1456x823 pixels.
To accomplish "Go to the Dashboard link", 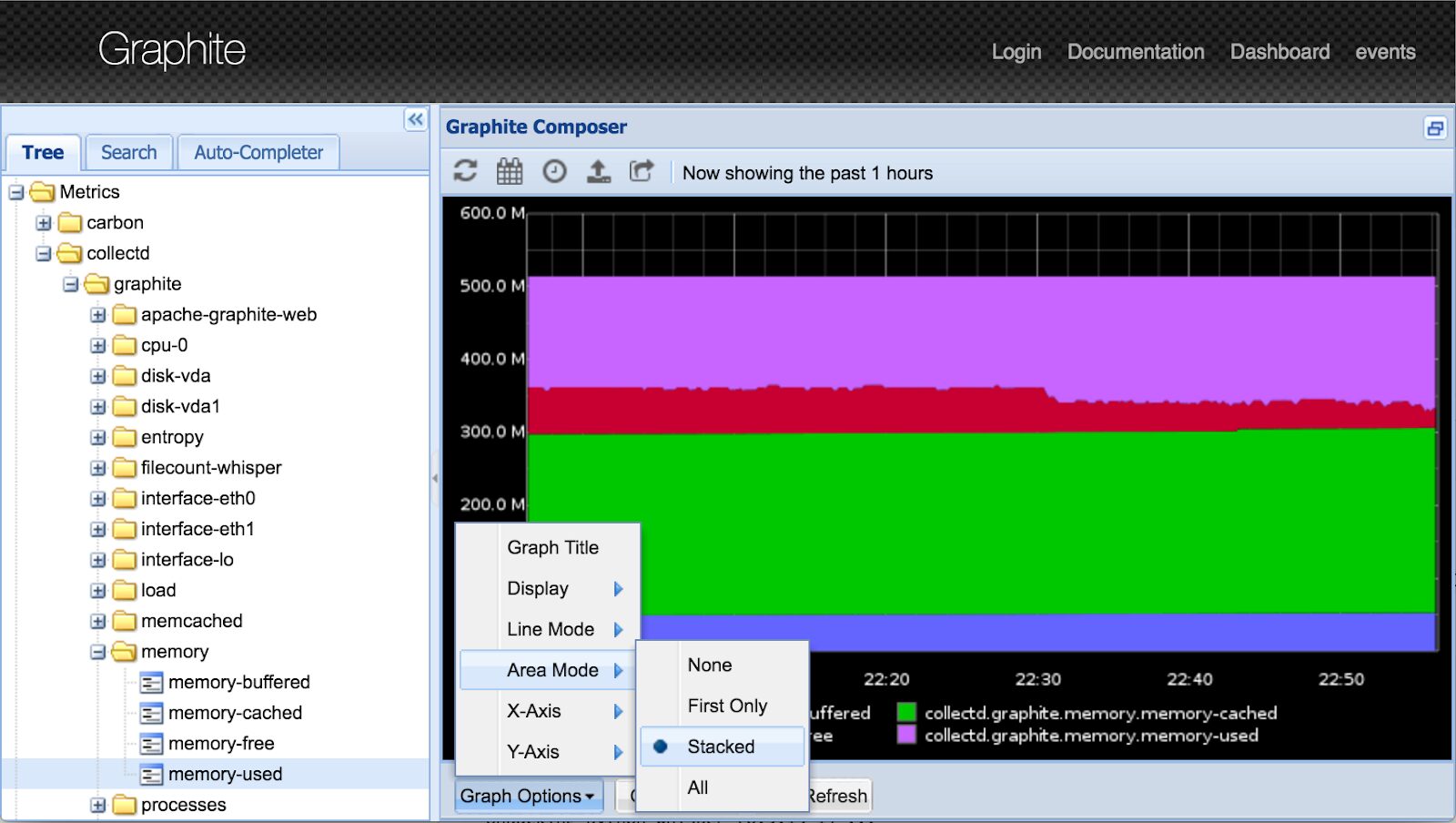I will (1279, 52).
